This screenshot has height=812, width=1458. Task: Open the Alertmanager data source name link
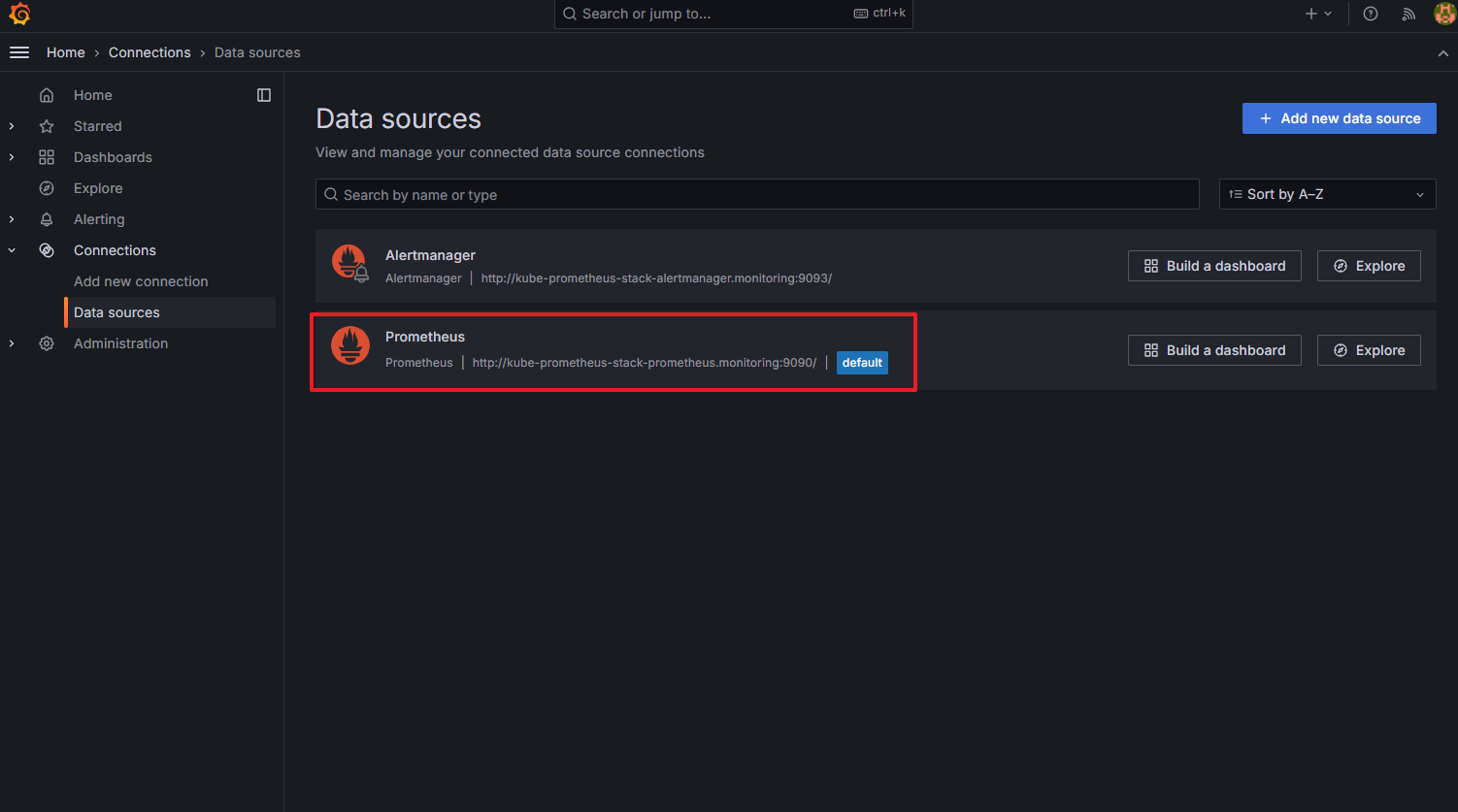[x=430, y=255]
